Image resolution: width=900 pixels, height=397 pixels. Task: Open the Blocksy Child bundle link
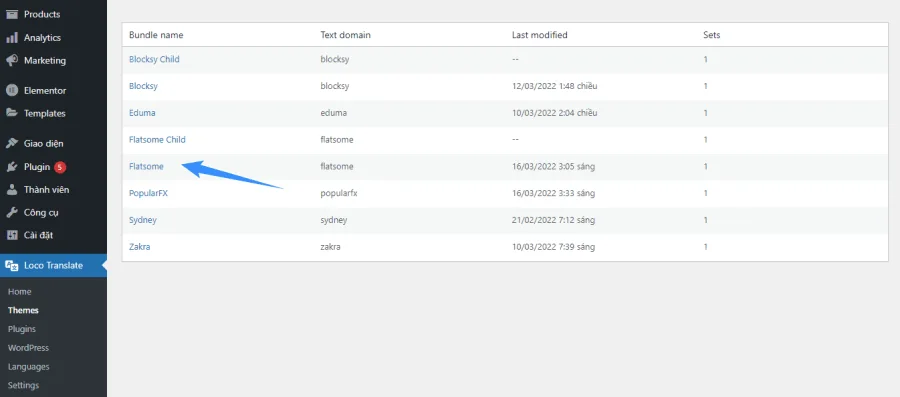tap(154, 59)
